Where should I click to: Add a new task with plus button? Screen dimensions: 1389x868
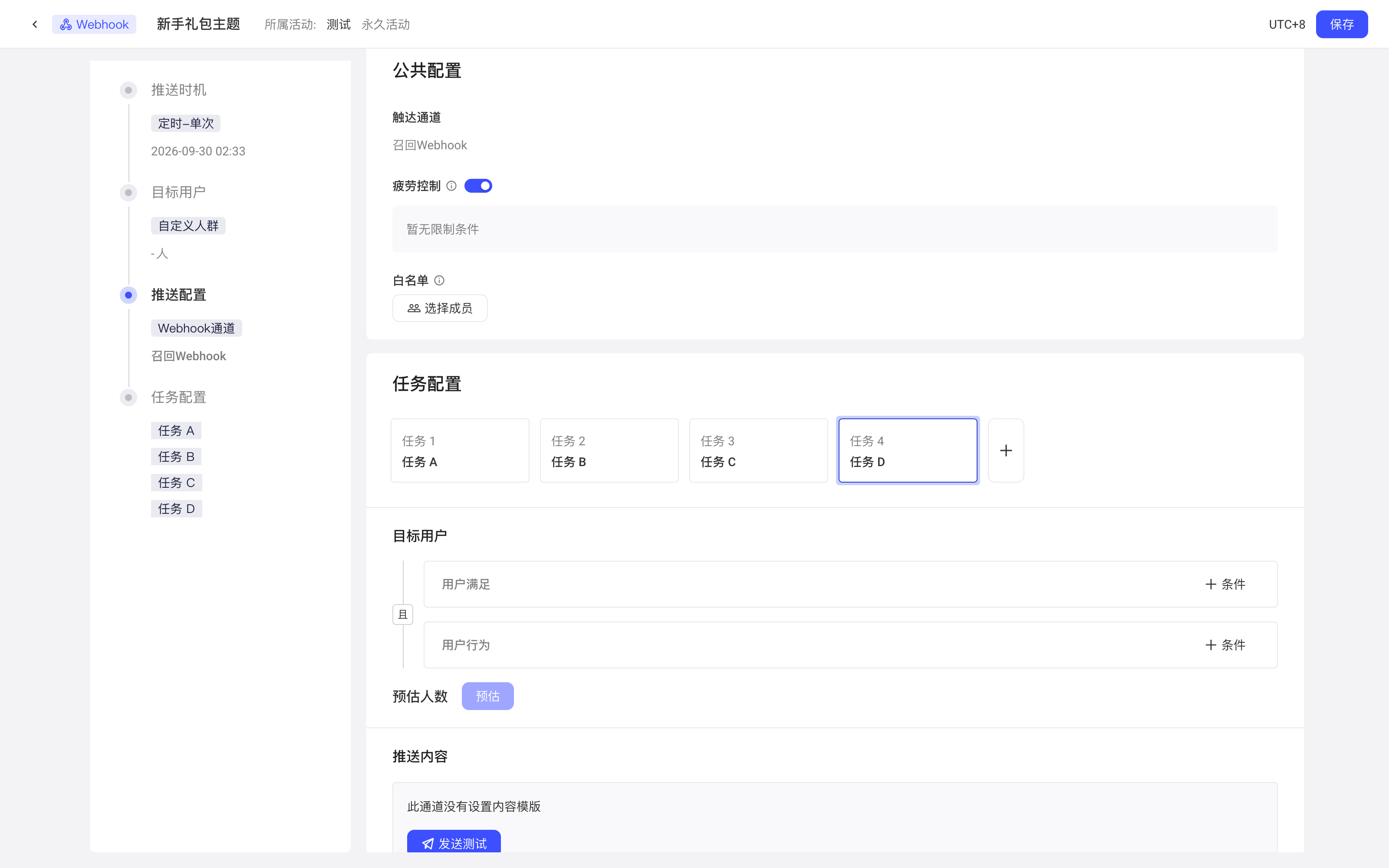[x=1006, y=450]
